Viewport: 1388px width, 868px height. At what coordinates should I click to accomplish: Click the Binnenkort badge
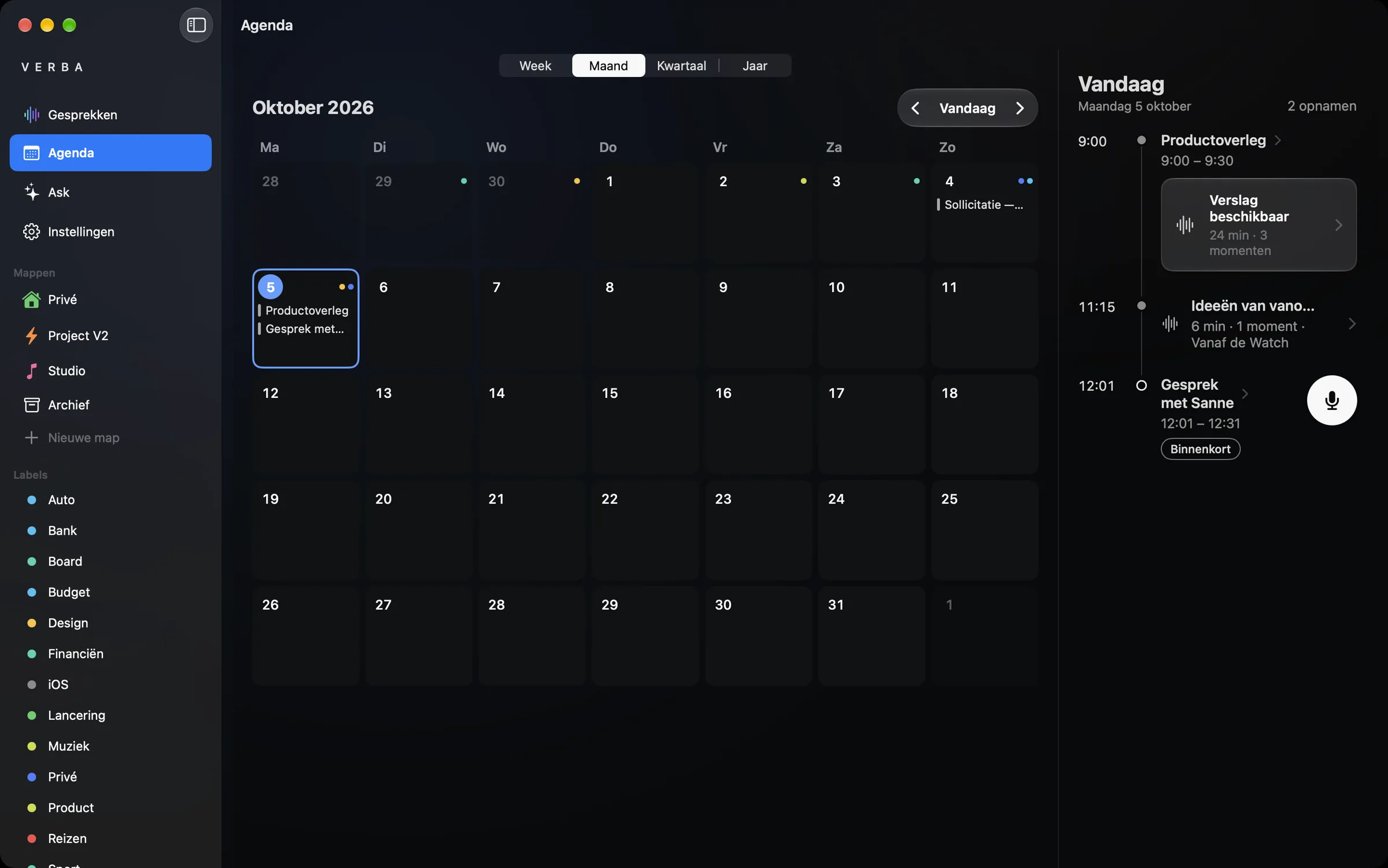pyautogui.click(x=1200, y=449)
